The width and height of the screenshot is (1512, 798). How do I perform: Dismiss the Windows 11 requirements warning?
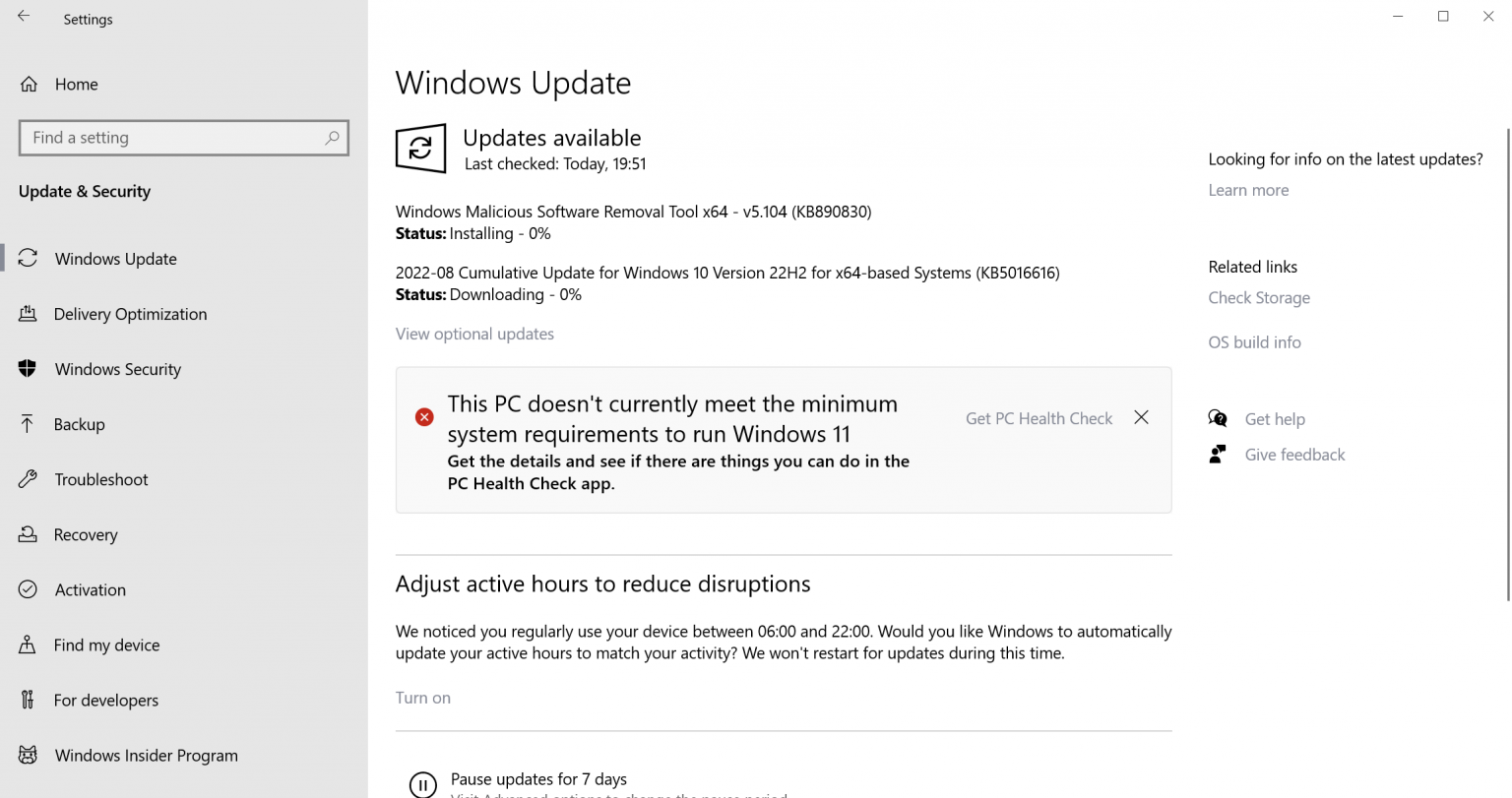1141,417
